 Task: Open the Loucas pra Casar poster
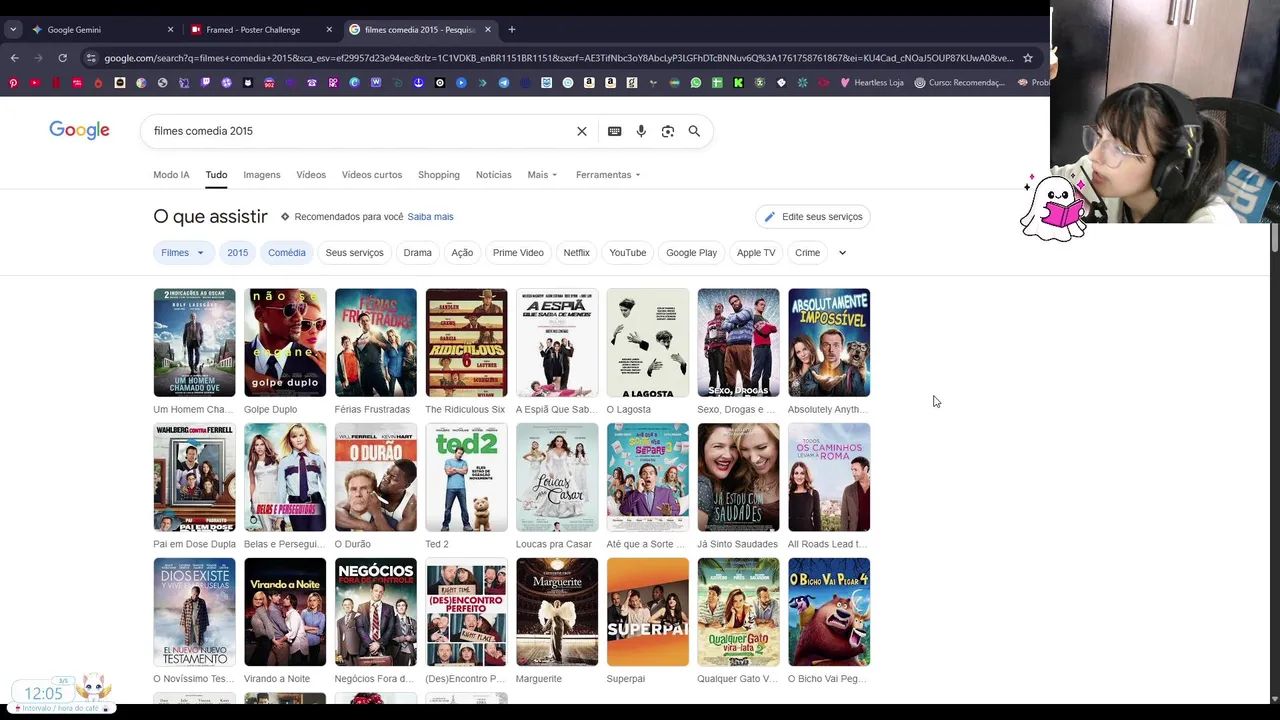557,477
